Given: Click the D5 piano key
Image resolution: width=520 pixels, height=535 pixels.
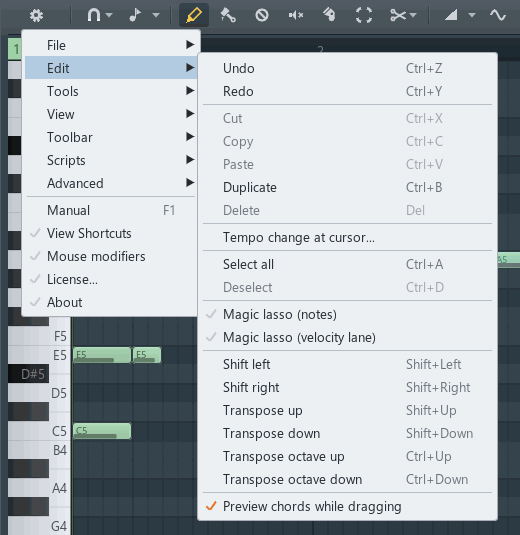Looking at the screenshot, I should click(39, 393).
